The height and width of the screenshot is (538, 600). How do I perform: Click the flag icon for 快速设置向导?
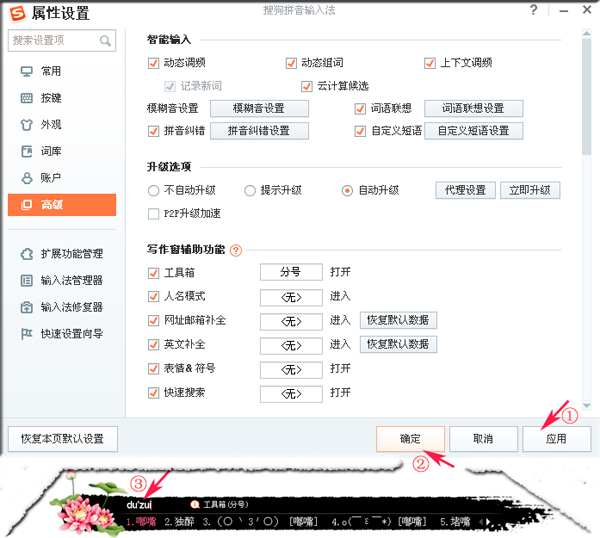click(x=26, y=334)
